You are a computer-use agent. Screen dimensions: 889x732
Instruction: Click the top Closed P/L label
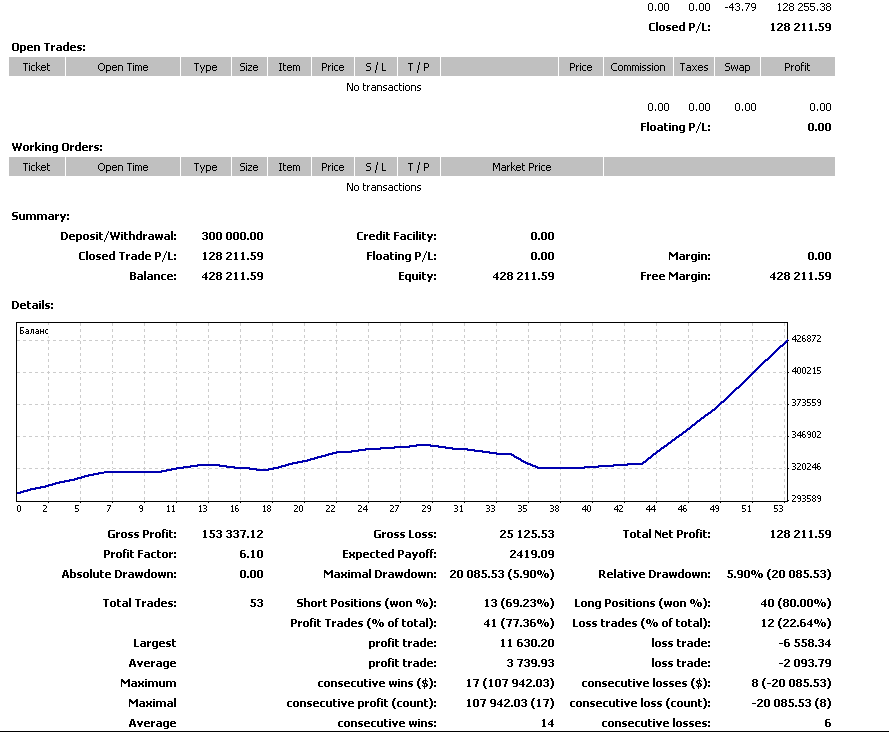679,27
